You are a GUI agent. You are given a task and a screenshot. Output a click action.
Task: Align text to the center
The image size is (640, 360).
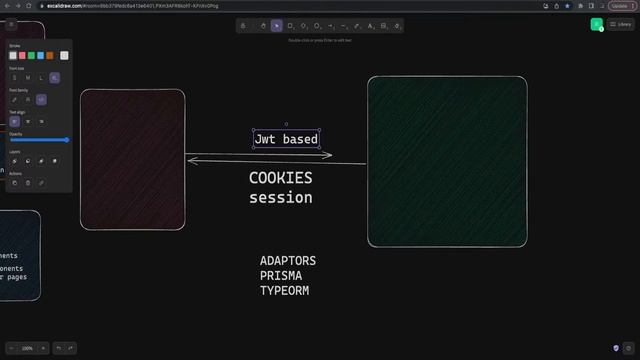coord(28,121)
